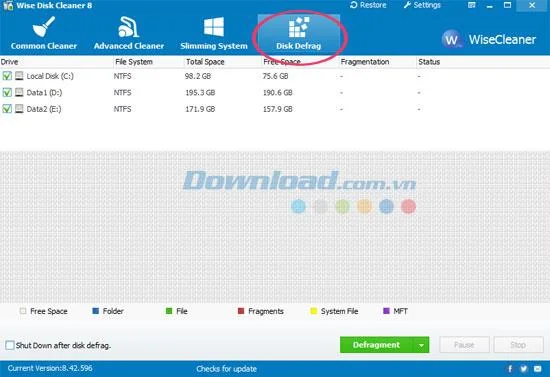Select the Data1 (D:) row label

pyautogui.click(x=44, y=93)
